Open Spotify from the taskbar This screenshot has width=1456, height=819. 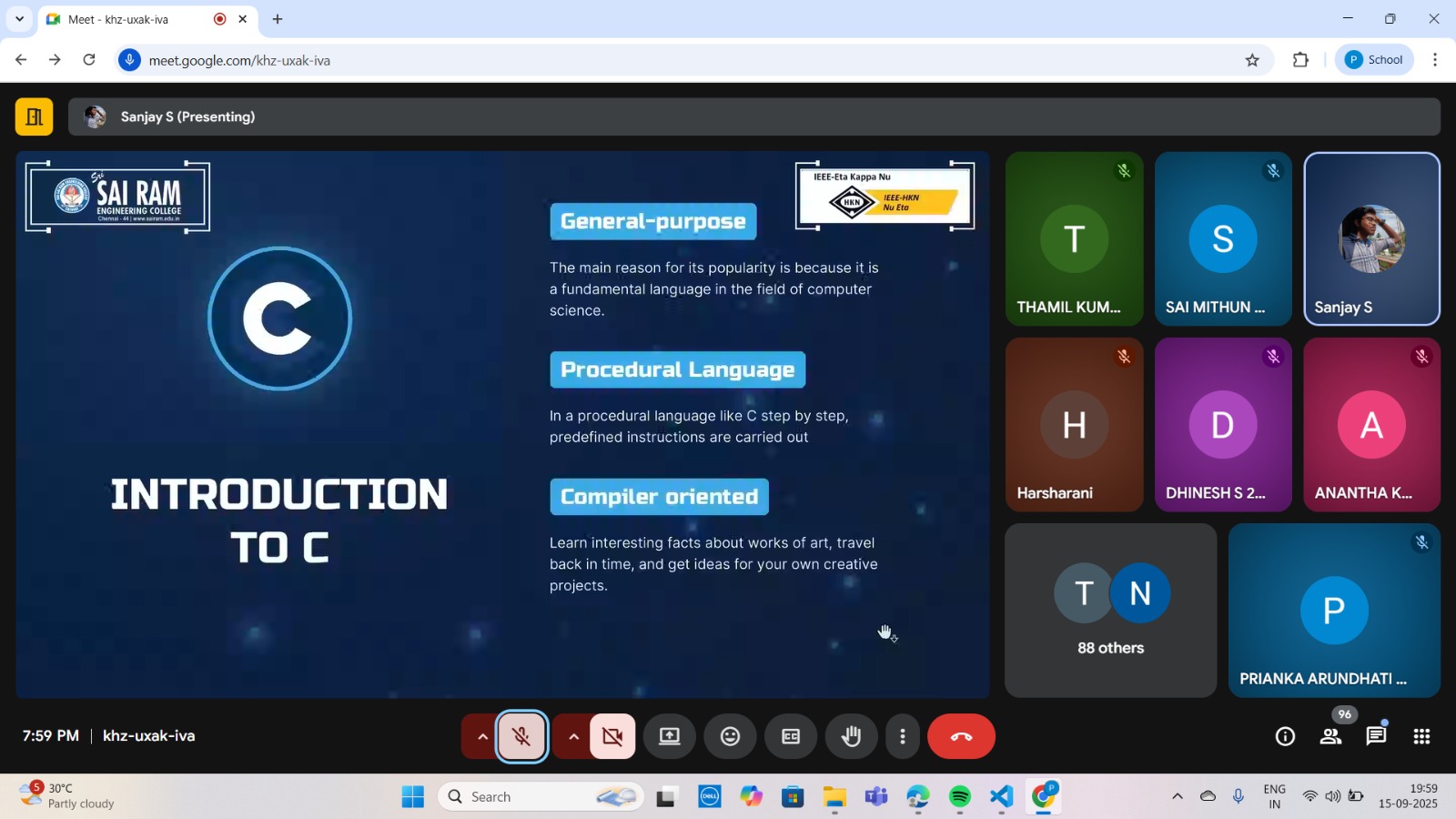tap(960, 797)
